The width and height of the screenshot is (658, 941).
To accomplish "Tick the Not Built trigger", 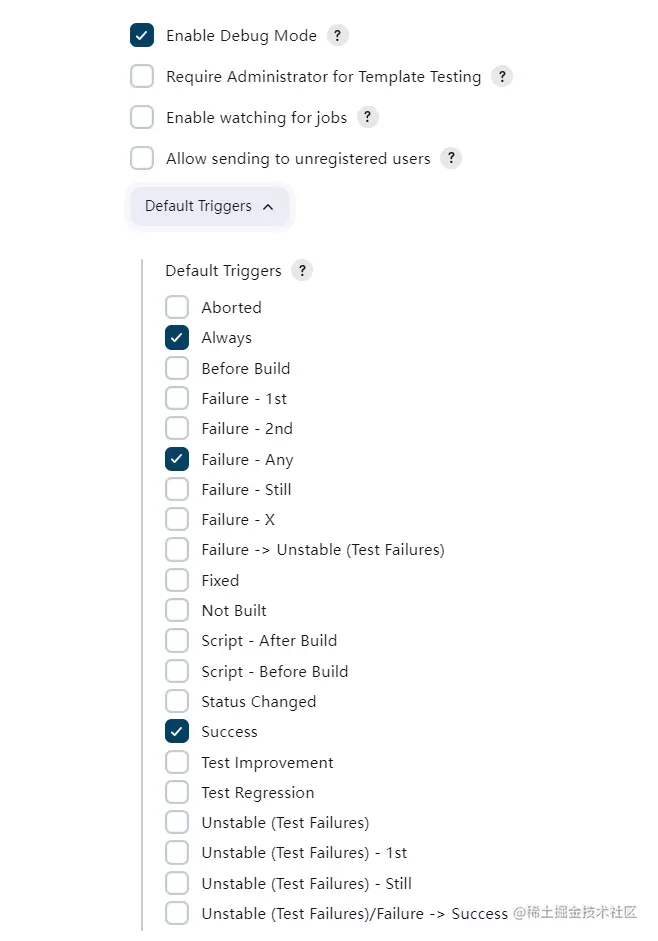I will (177, 610).
